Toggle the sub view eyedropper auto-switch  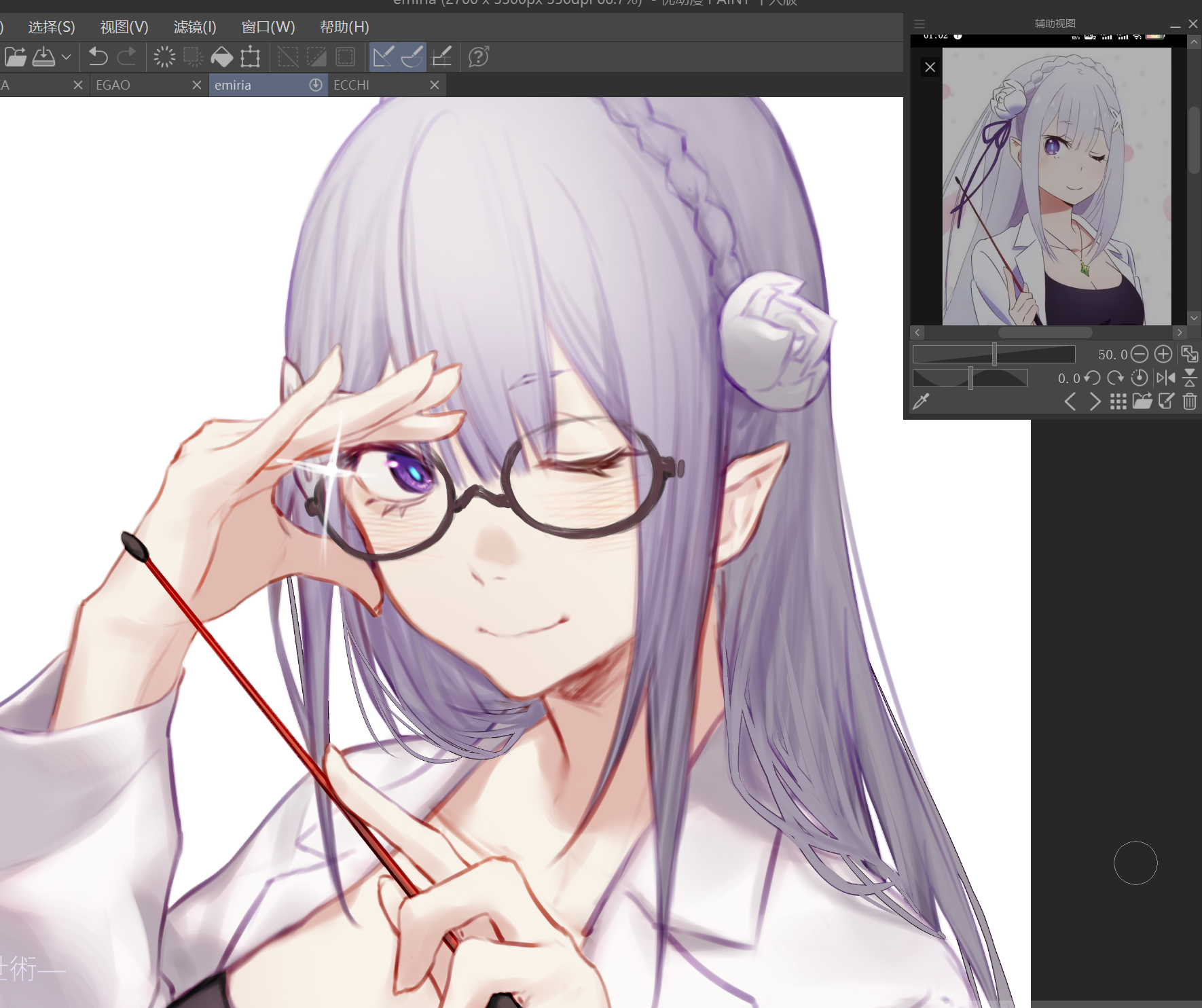921,401
